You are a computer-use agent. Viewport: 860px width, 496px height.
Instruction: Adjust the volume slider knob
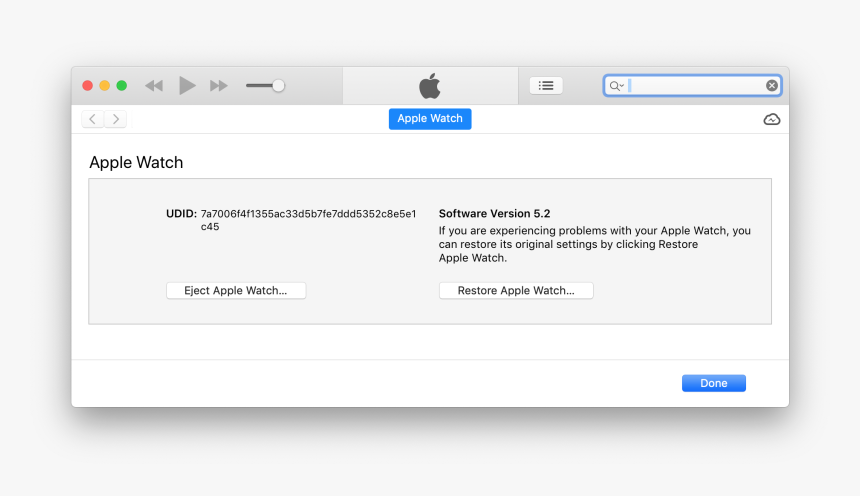point(279,86)
